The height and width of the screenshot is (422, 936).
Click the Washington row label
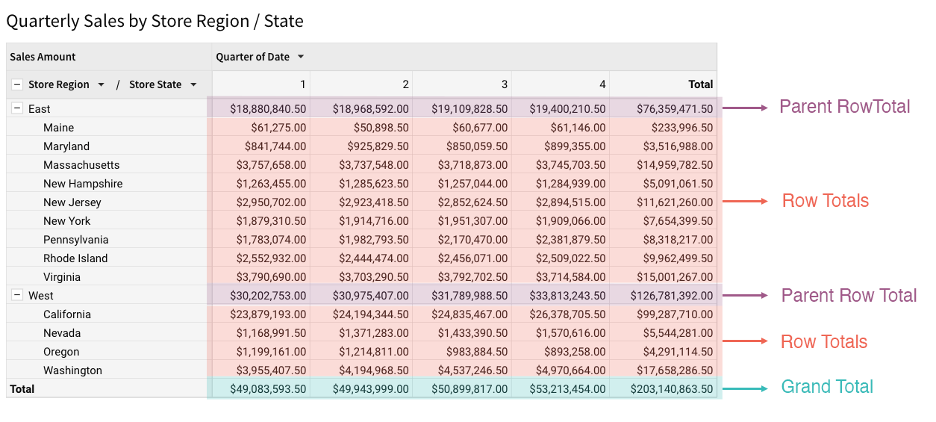(72, 370)
